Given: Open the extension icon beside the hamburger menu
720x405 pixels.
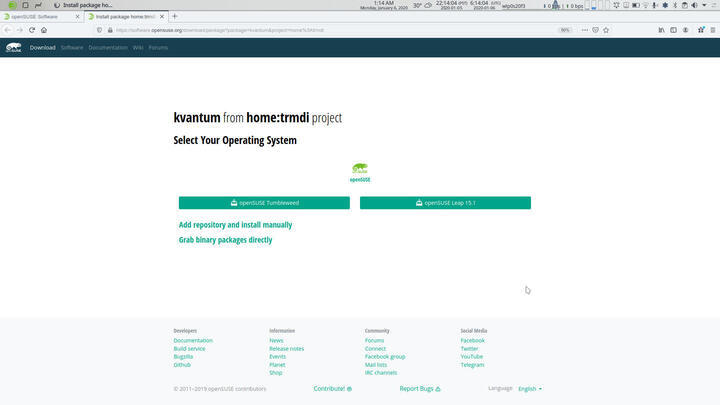Looking at the screenshot, I should pos(701,30).
